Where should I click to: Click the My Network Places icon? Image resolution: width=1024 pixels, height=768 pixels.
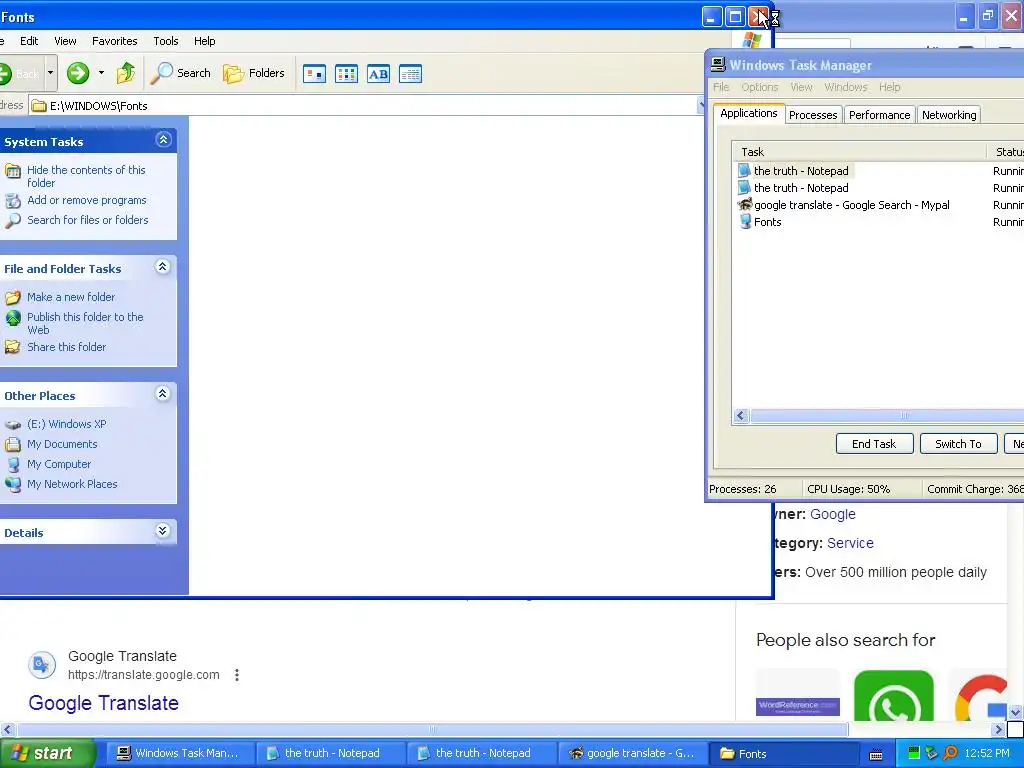tap(13, 485)
